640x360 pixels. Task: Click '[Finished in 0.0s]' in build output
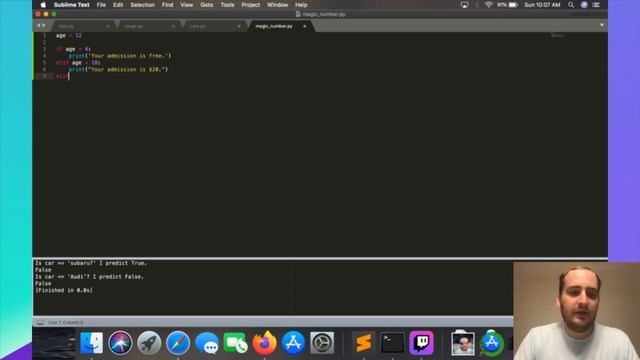[x=64, y=290]
